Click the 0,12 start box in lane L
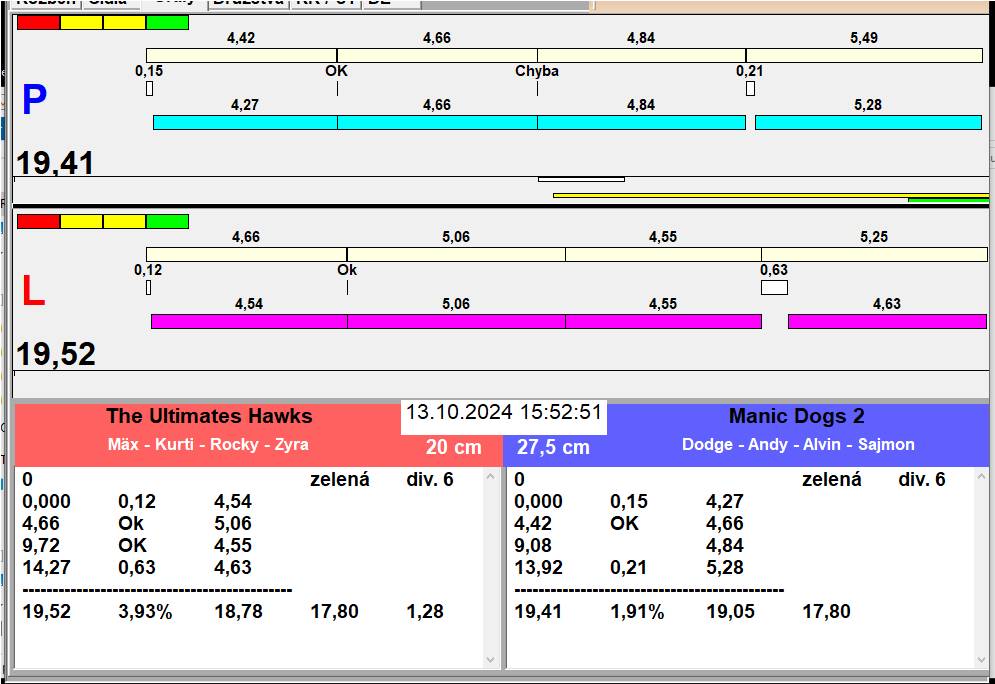 pos(148,287)
